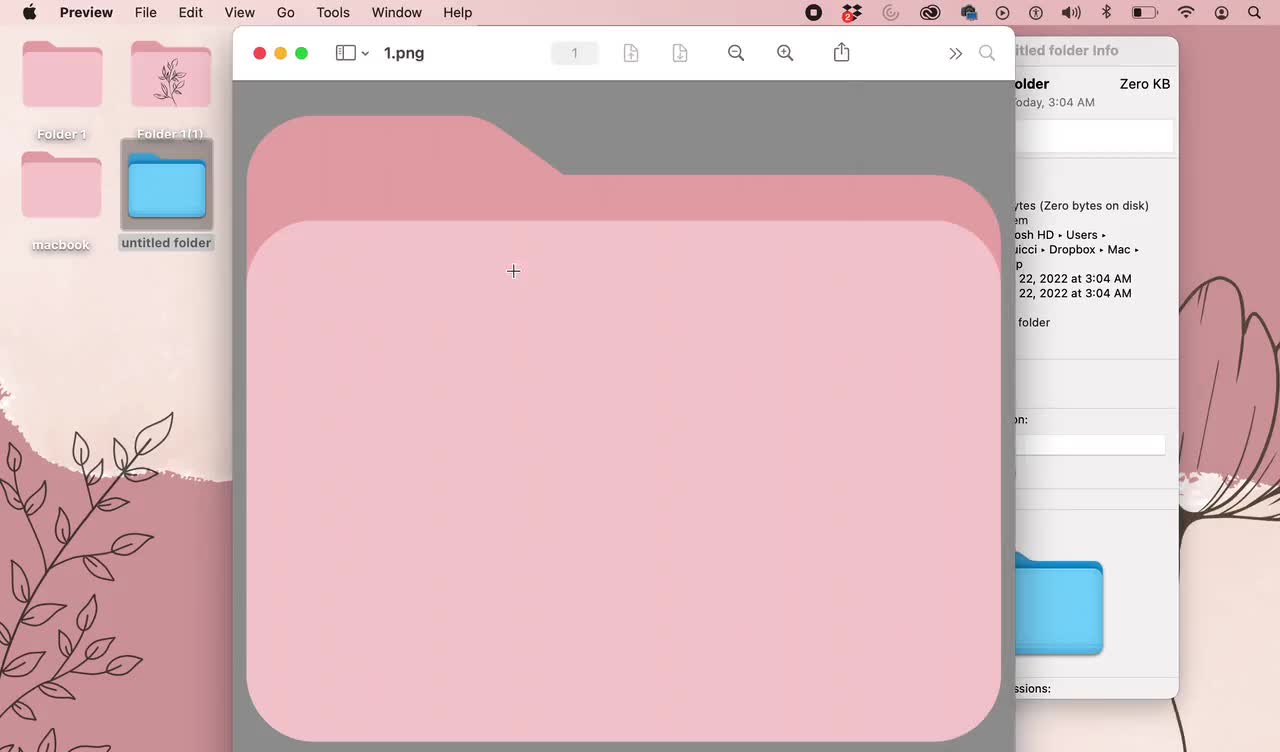Open the Creative Cloud menu bar icon

930,12
